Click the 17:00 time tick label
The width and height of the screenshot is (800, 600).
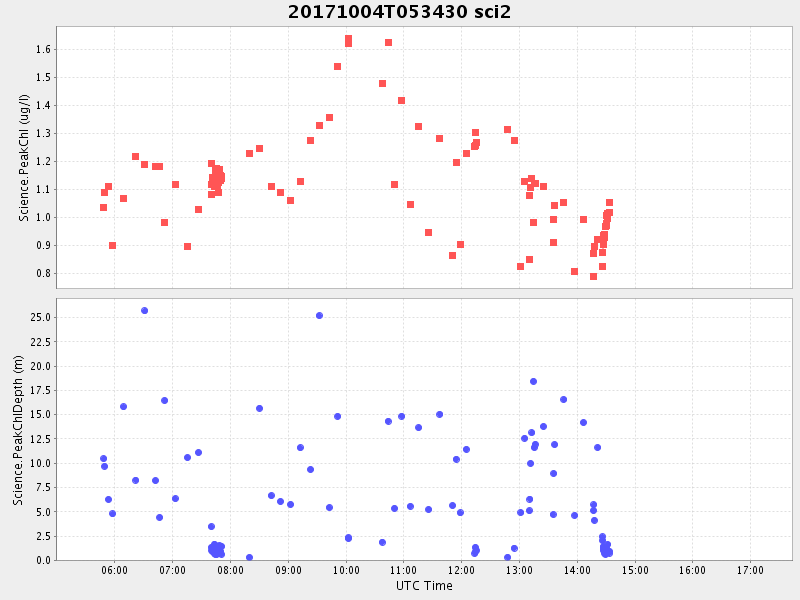coord(750,570)
